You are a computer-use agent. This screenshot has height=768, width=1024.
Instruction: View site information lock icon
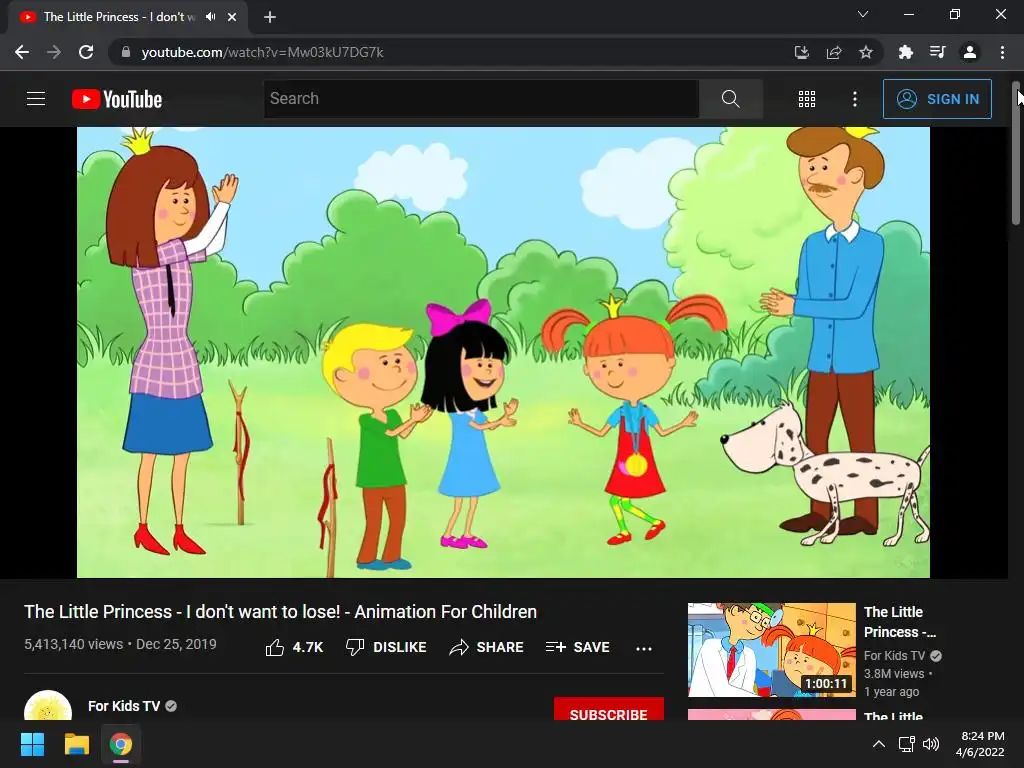click(126, 52)
